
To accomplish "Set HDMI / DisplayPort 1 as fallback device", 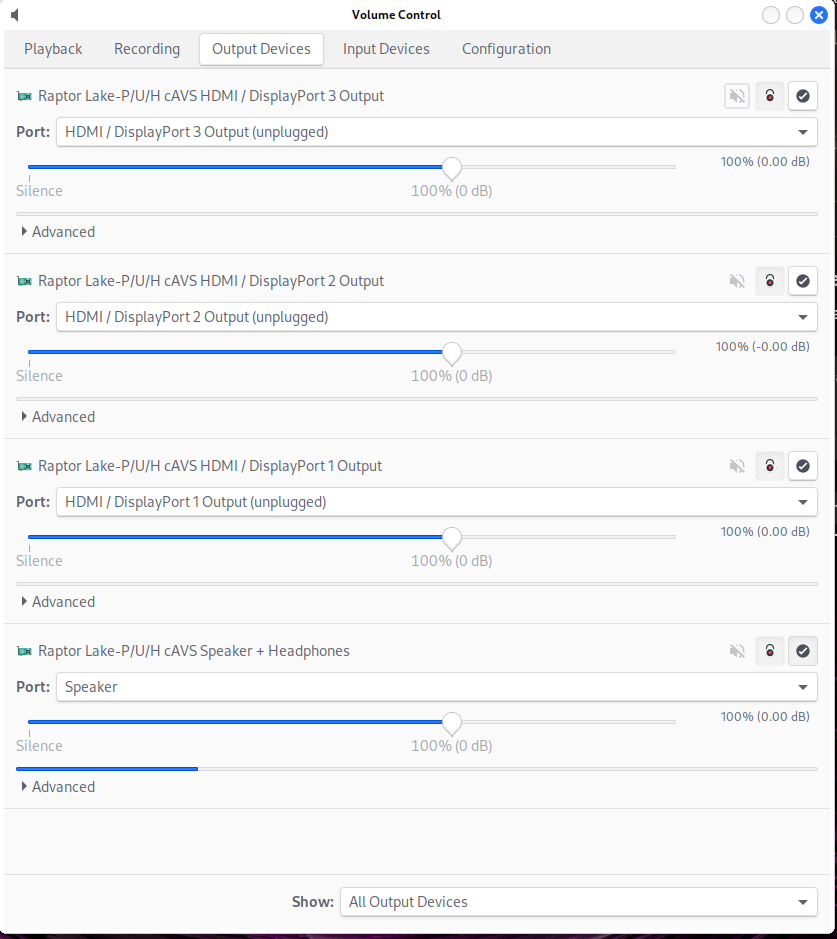I will point(802,466).
